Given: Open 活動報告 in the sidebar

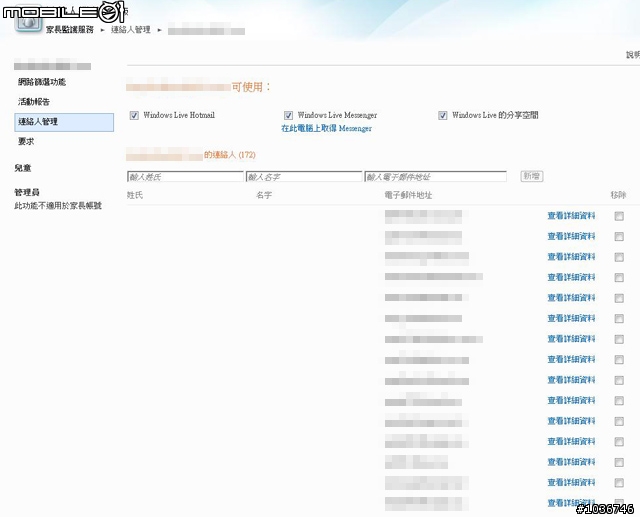Looking at the screenshot, I should 34,102.
